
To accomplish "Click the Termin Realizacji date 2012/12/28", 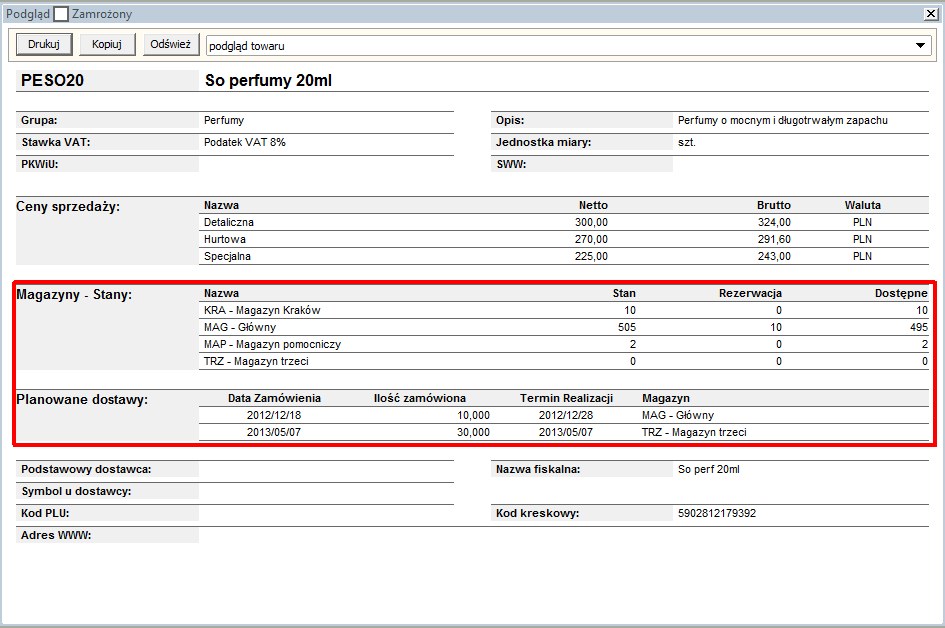I will tap(566, 415).
